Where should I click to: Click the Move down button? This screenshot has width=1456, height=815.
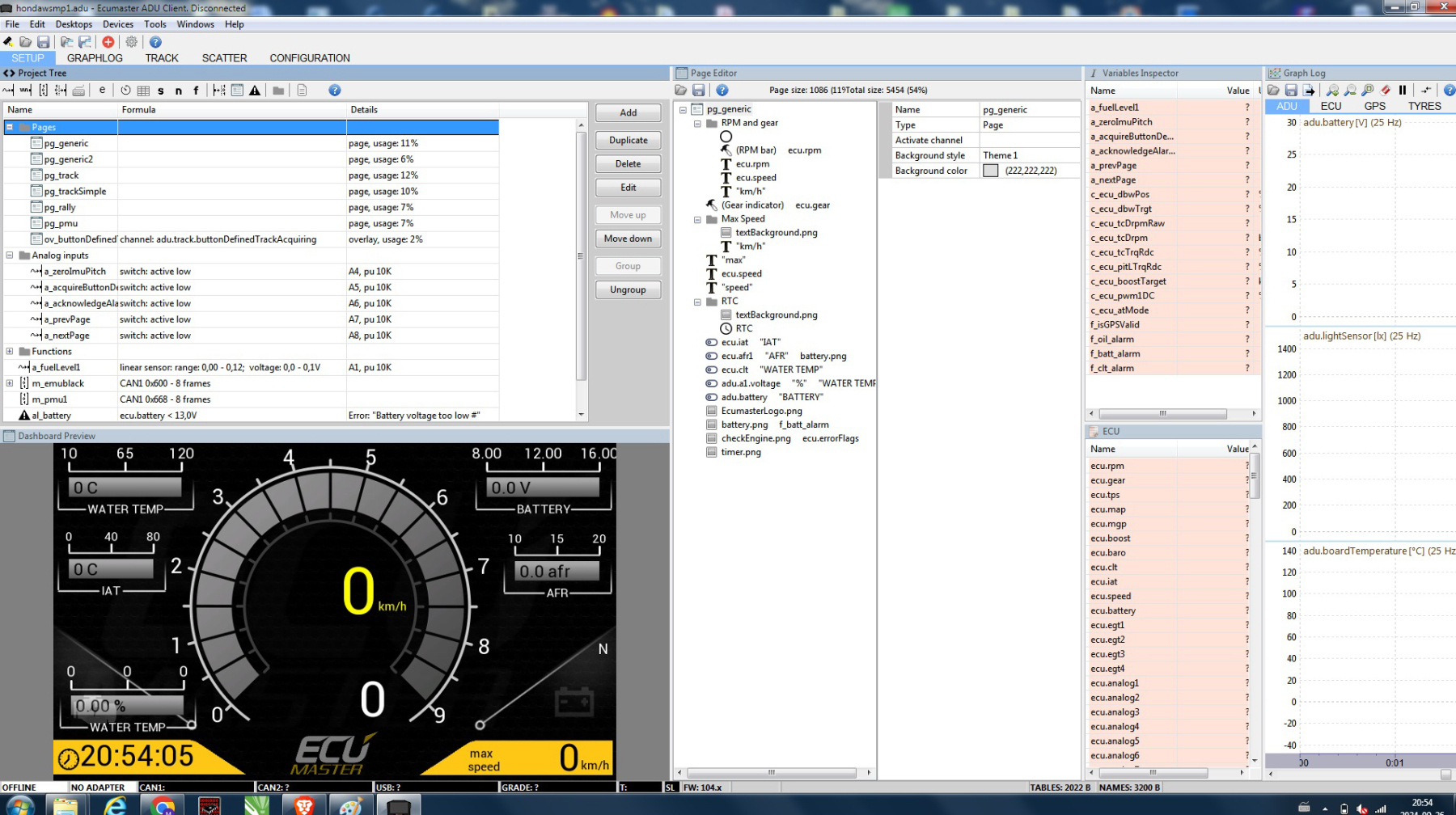pyautogui.click(x=628, y=239)
